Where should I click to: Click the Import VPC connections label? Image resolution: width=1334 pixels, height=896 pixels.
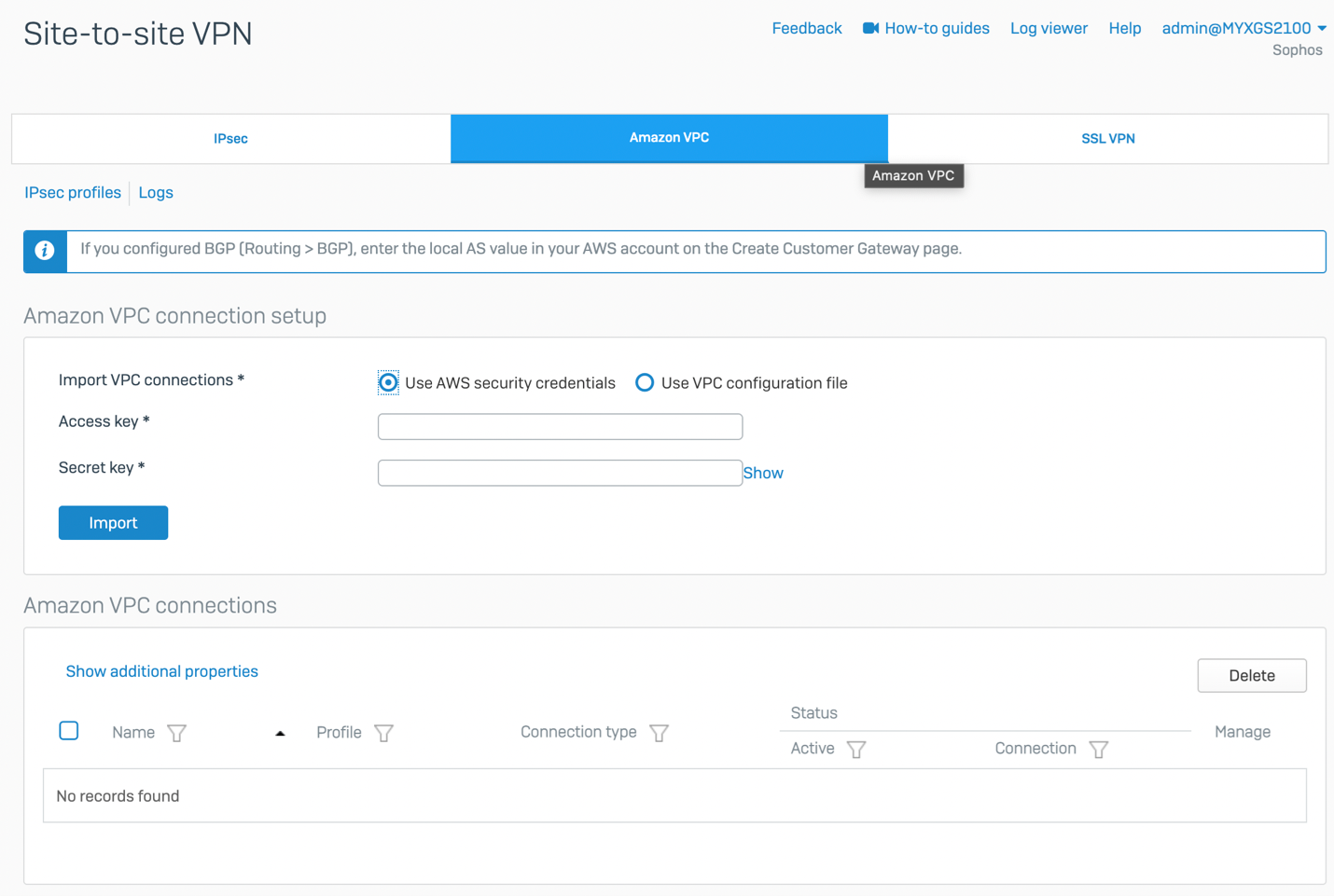(151, 380)
